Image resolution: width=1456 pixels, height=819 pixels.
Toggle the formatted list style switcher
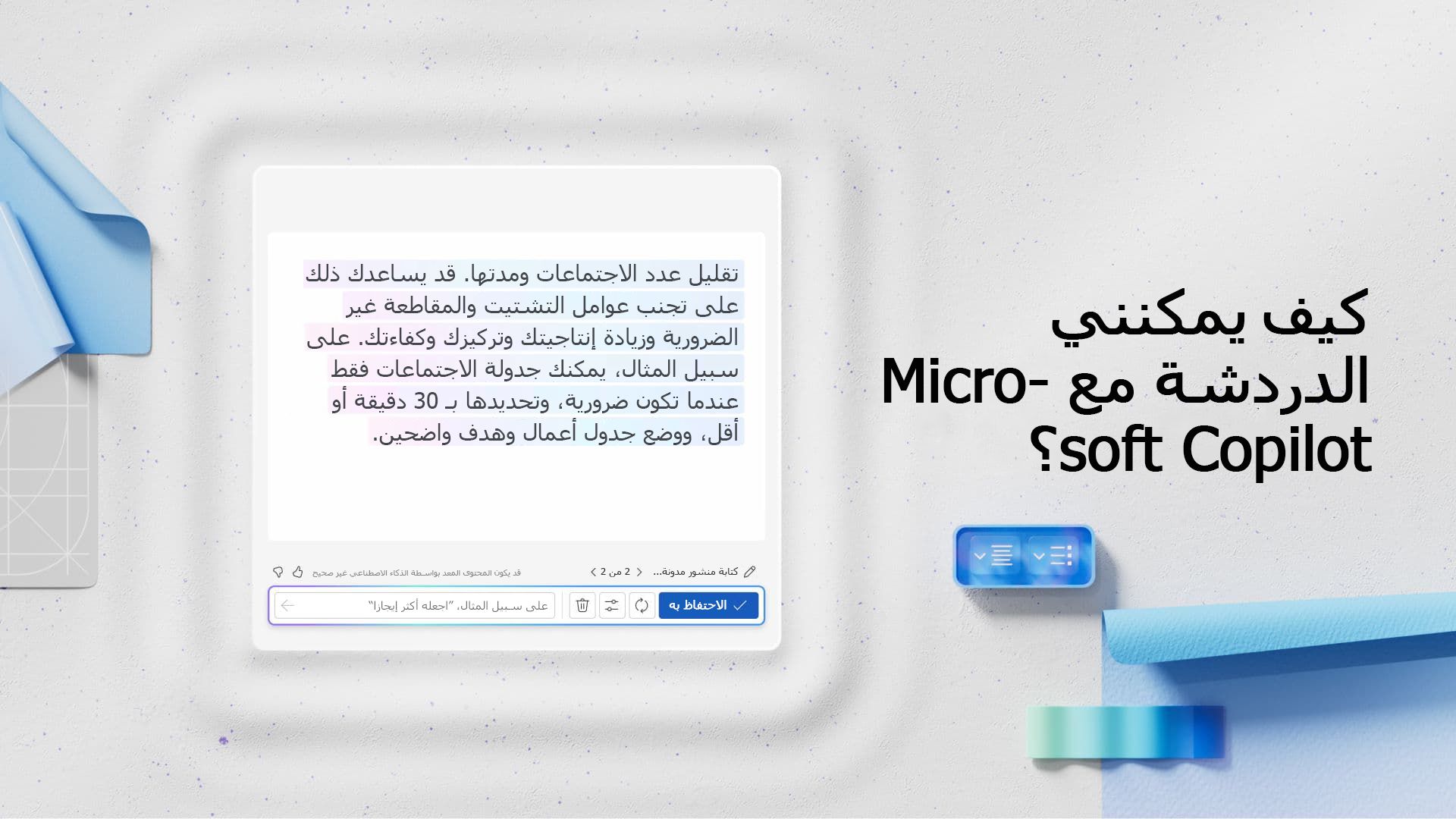pos(1050,556)
